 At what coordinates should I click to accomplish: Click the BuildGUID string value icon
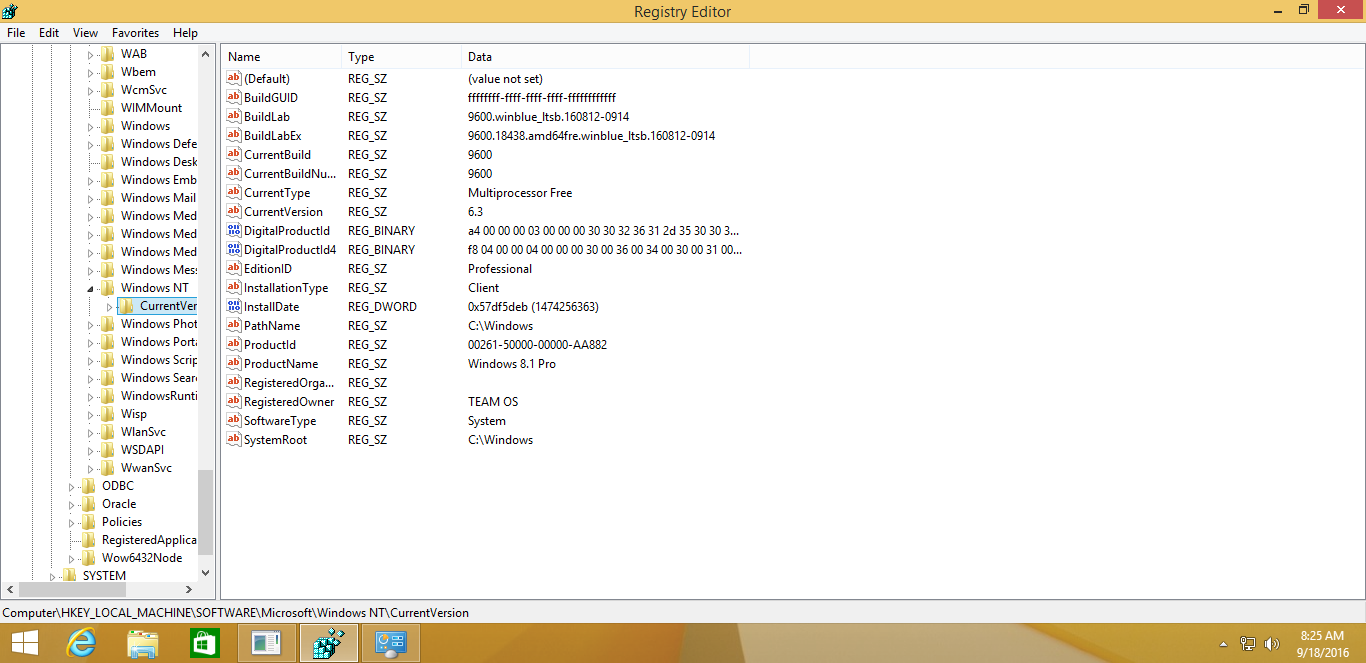click(235, 98)
